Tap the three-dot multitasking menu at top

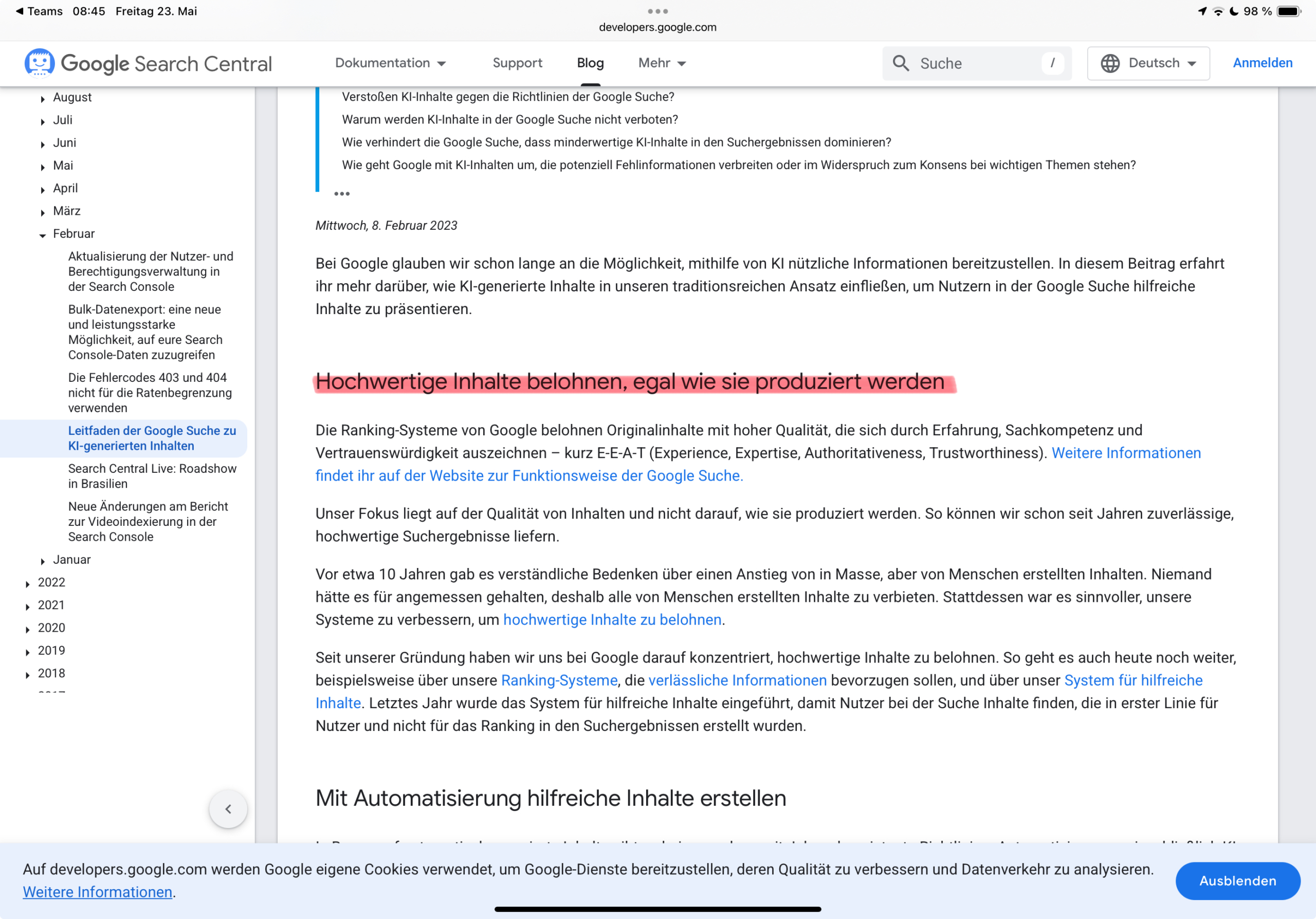coord(657,11)
